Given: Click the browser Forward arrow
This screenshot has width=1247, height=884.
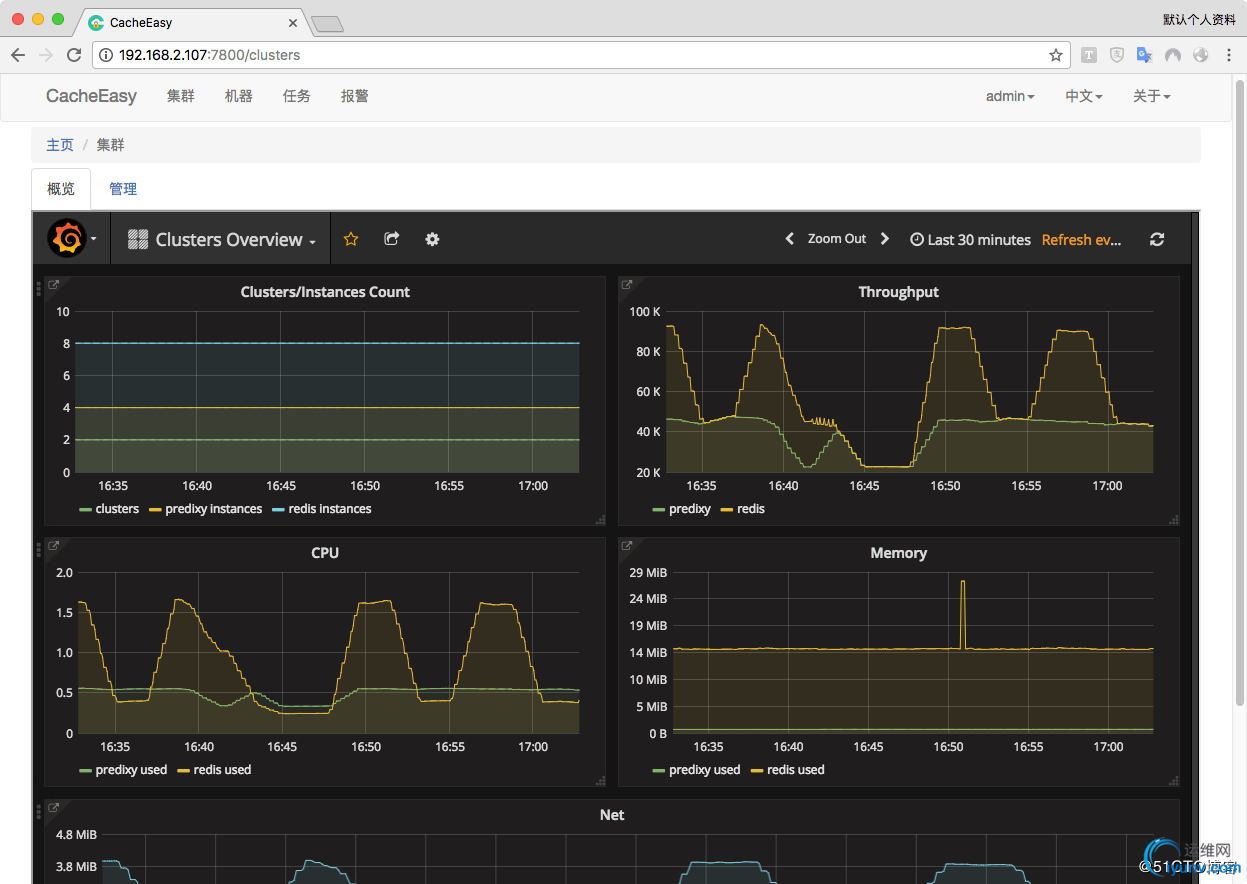Looking at the screenshot, I should [46, 55].
